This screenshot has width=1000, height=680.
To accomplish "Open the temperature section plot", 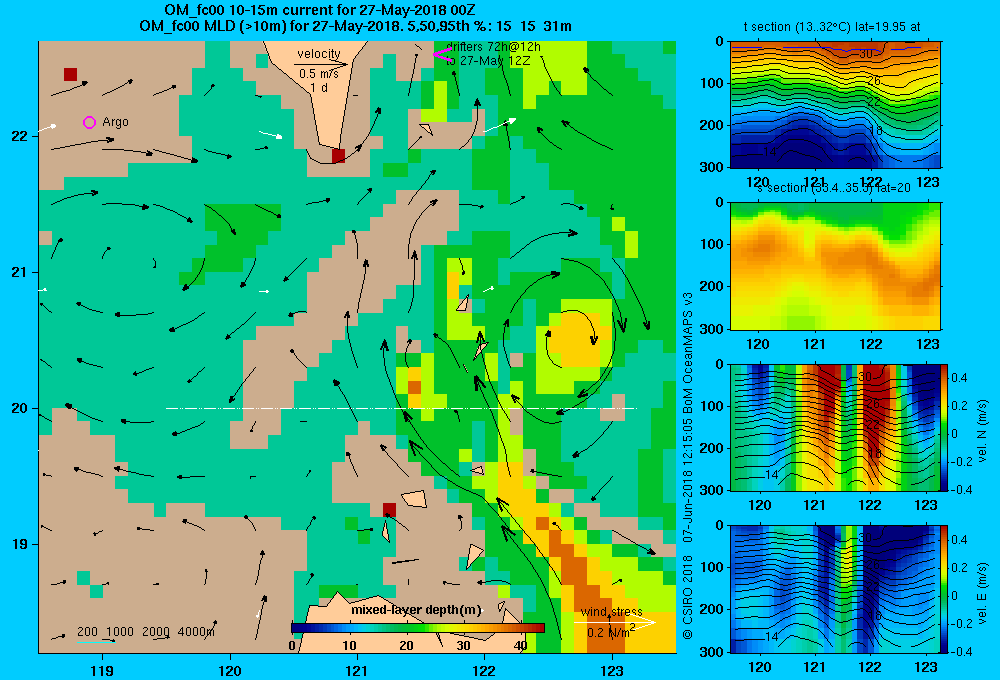I will (x=835, y=105).
